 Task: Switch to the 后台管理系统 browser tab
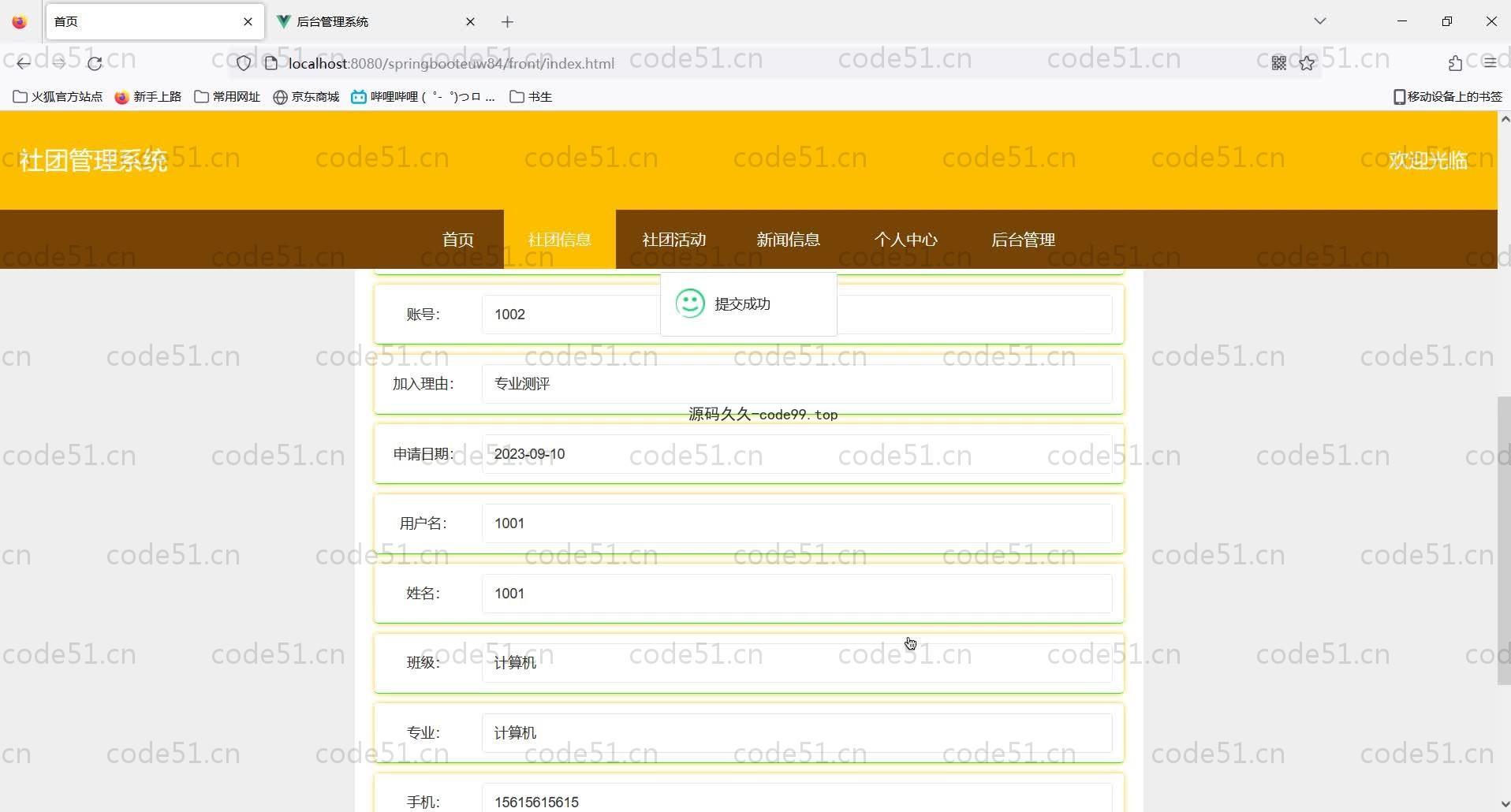pyautogui.click(x=371, y=22)
